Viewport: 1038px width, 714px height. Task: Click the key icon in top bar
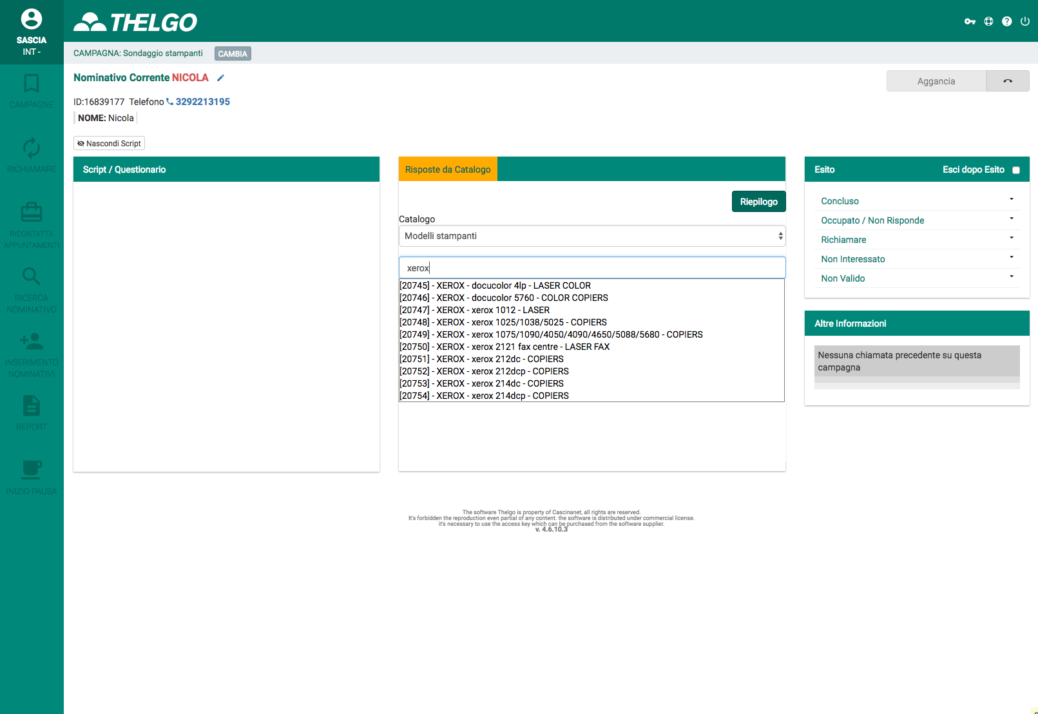tap(970, 21)
